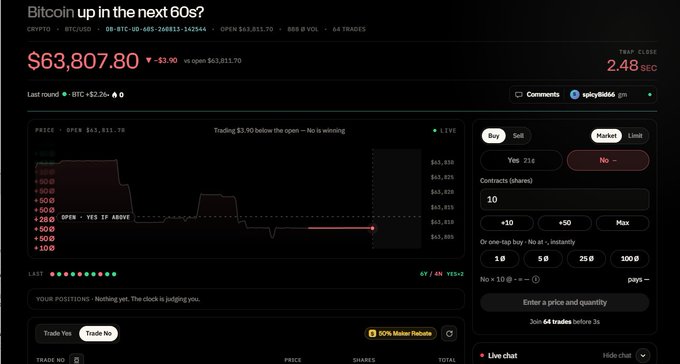This screenshot has width=680, height=364.
Task: Choose the Yes 21¢ outcome
Action: click(x=521, y=161)
